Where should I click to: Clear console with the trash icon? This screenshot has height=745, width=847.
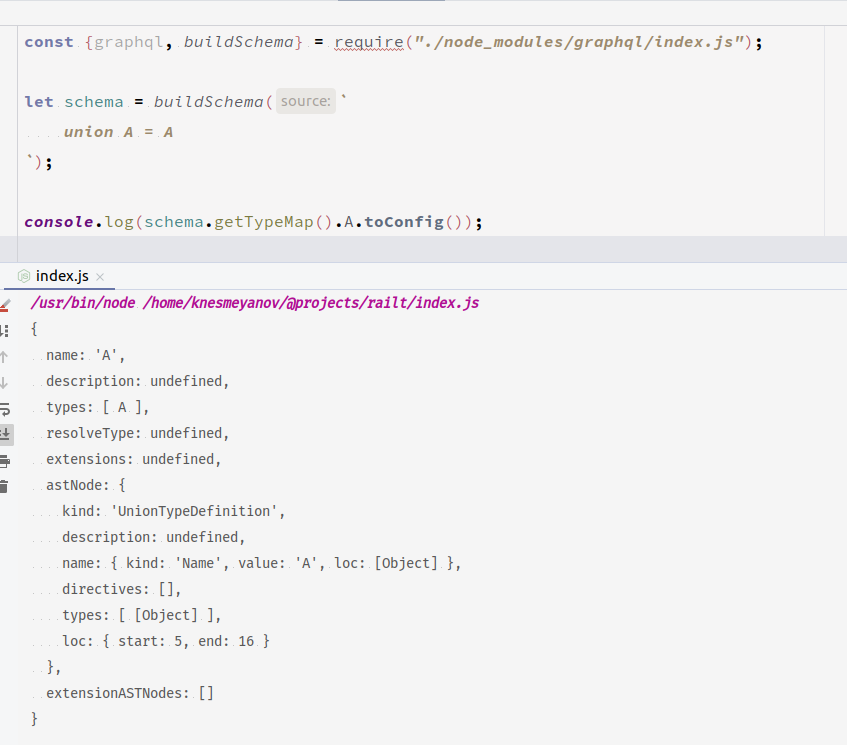(x=4, y=486)
